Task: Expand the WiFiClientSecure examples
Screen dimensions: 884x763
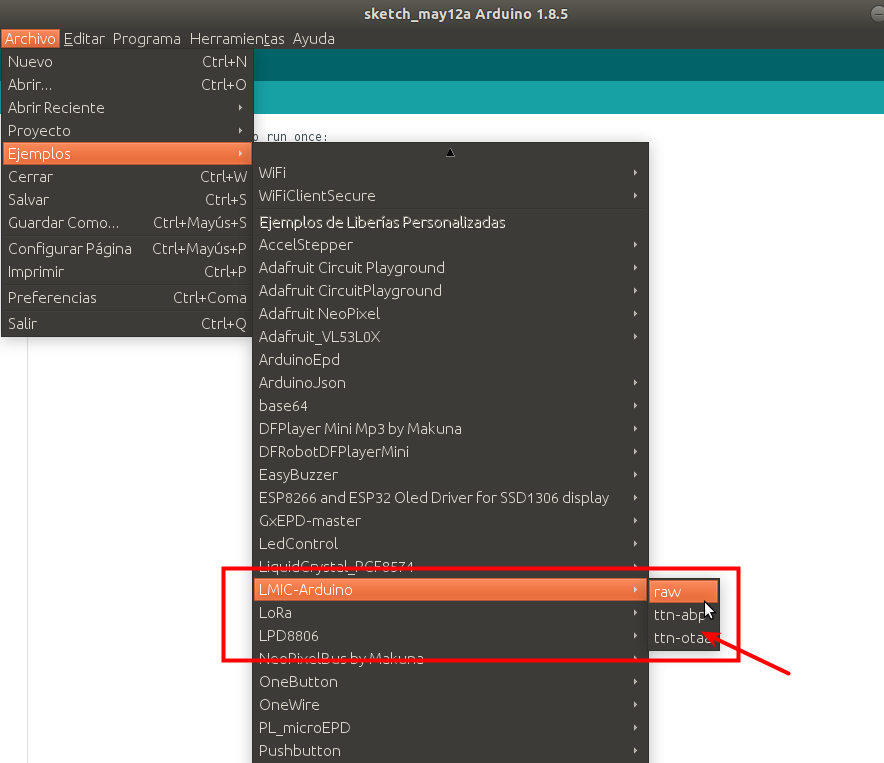Action: pyautogui.click(x=450, y=196)
